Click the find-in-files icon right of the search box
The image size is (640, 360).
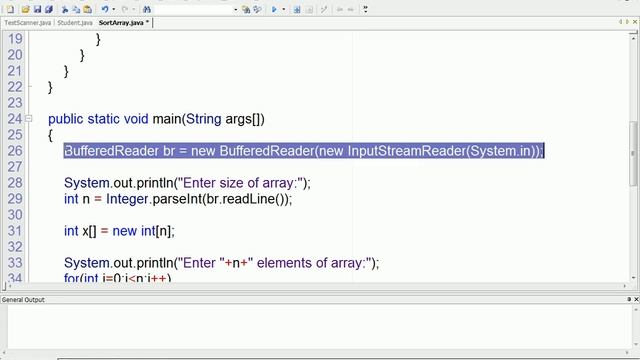[x=246, y=9]
